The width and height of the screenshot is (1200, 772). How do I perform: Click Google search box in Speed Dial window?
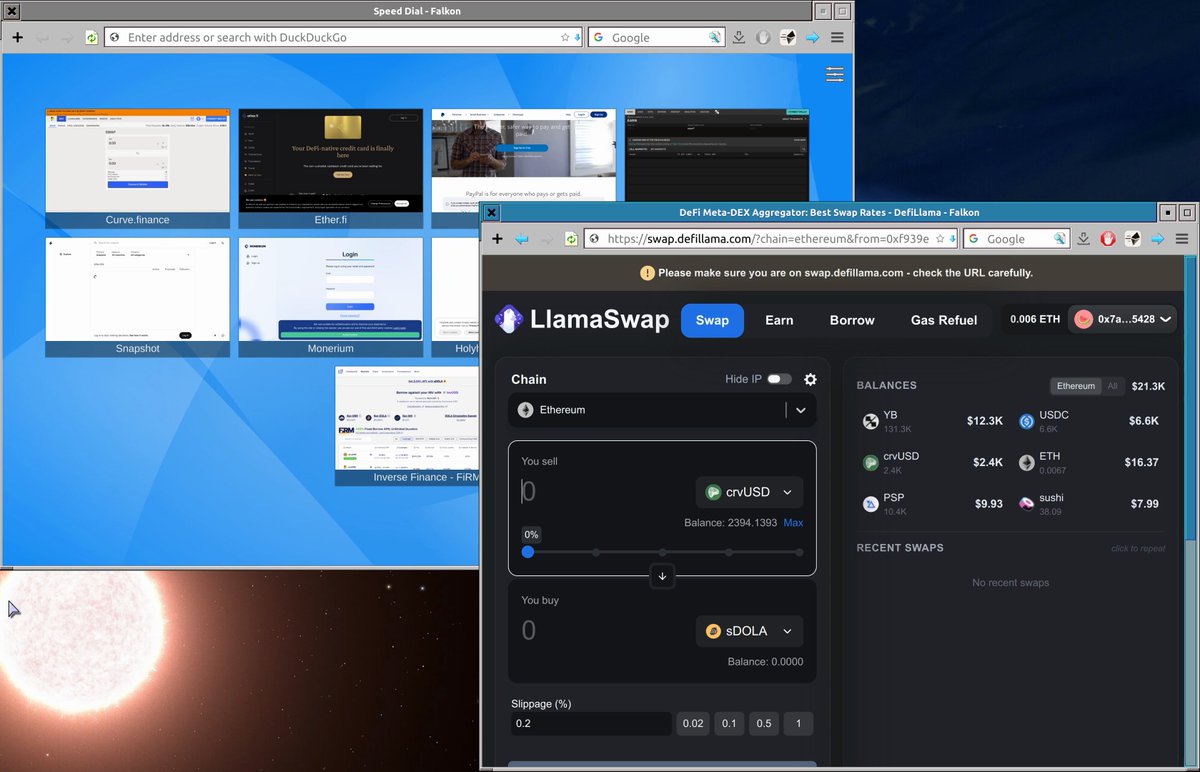coord(656,37)
